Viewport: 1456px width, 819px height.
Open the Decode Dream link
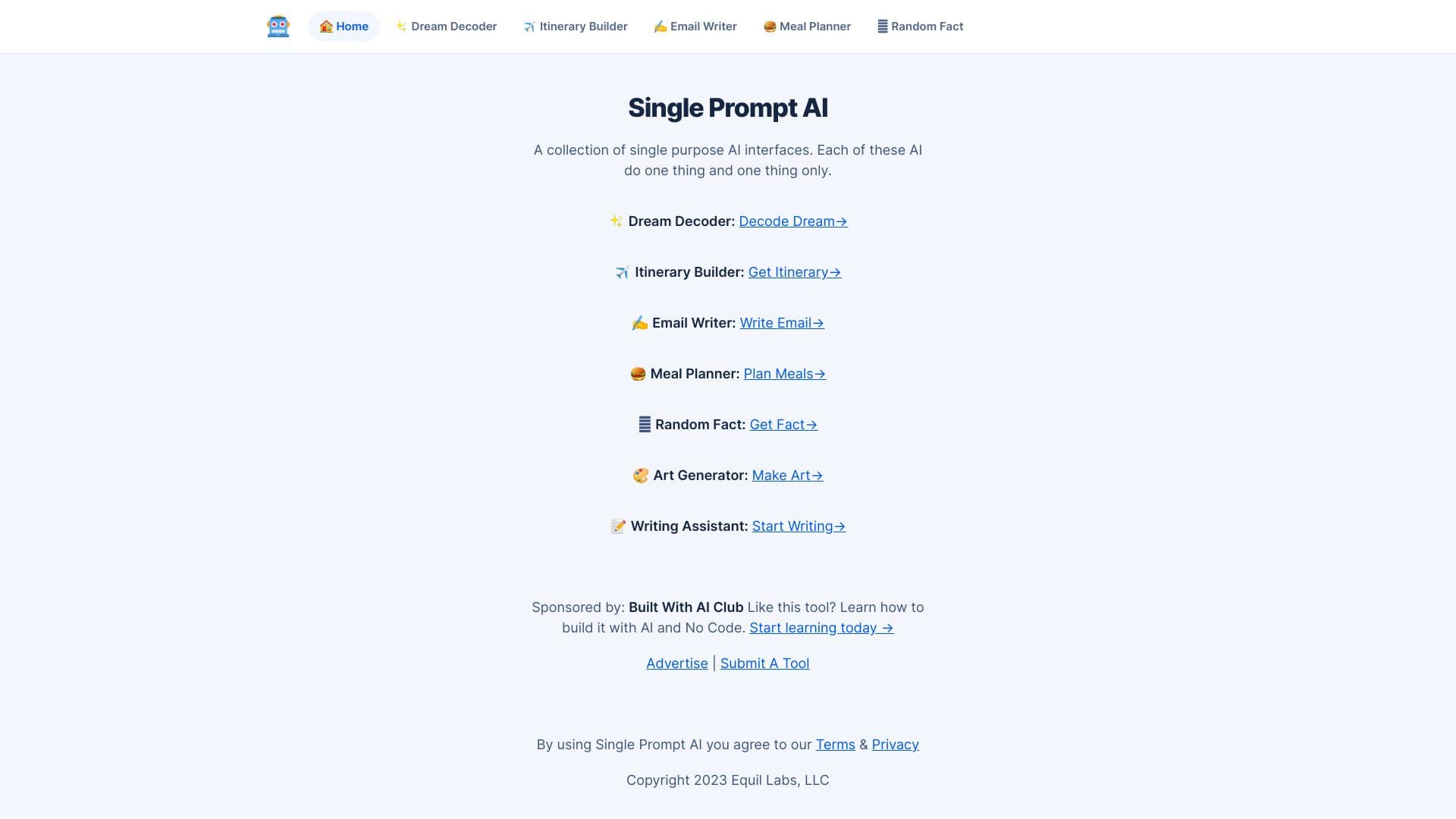(x=791, y=221)
